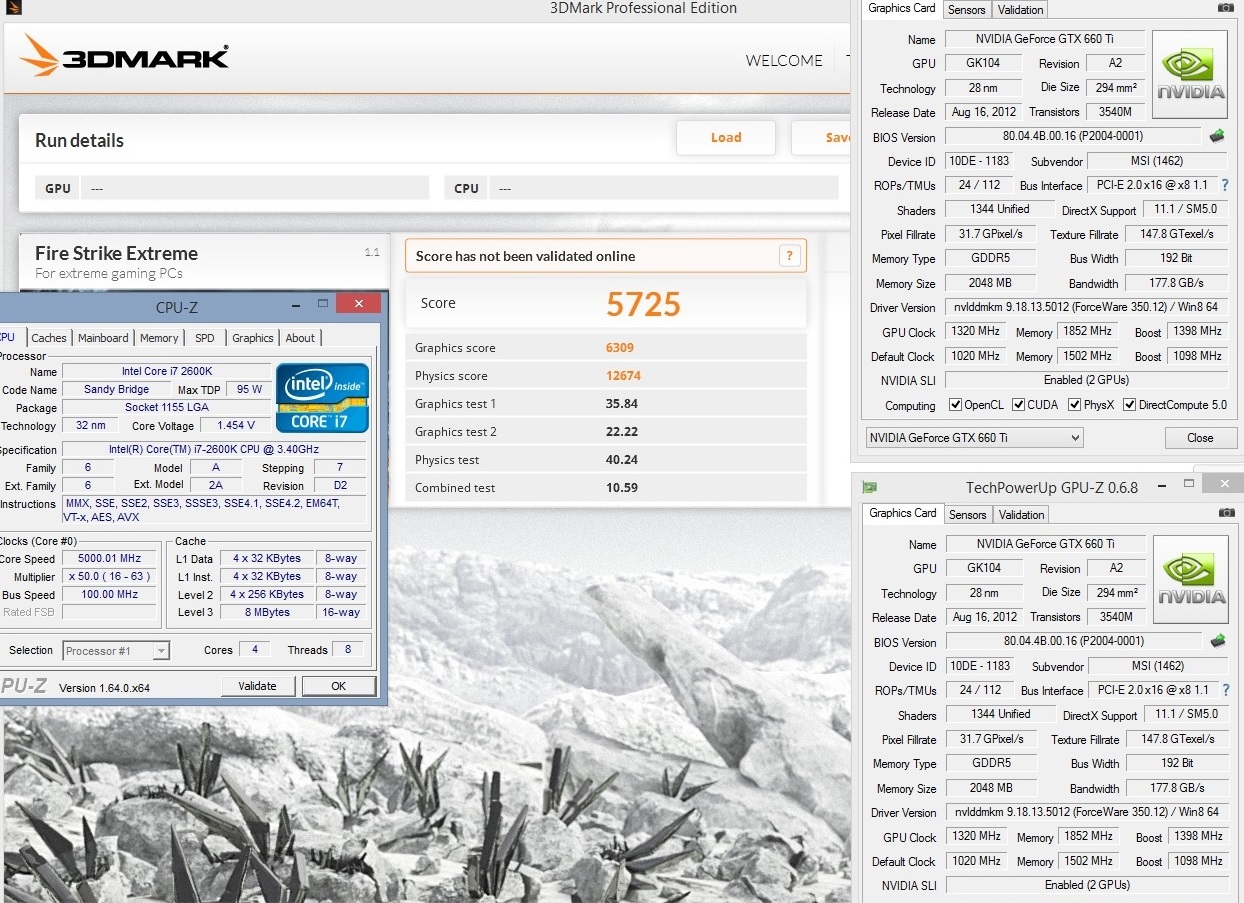Click the Fire Strike Extreme heading
1244x903 pixels.
pyautogui.click(x=116, y=253)
